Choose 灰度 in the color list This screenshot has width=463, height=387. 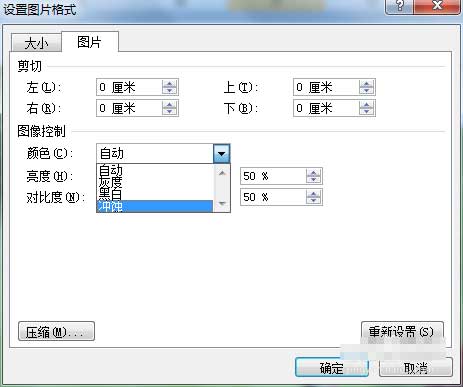(x=155, y=182)
